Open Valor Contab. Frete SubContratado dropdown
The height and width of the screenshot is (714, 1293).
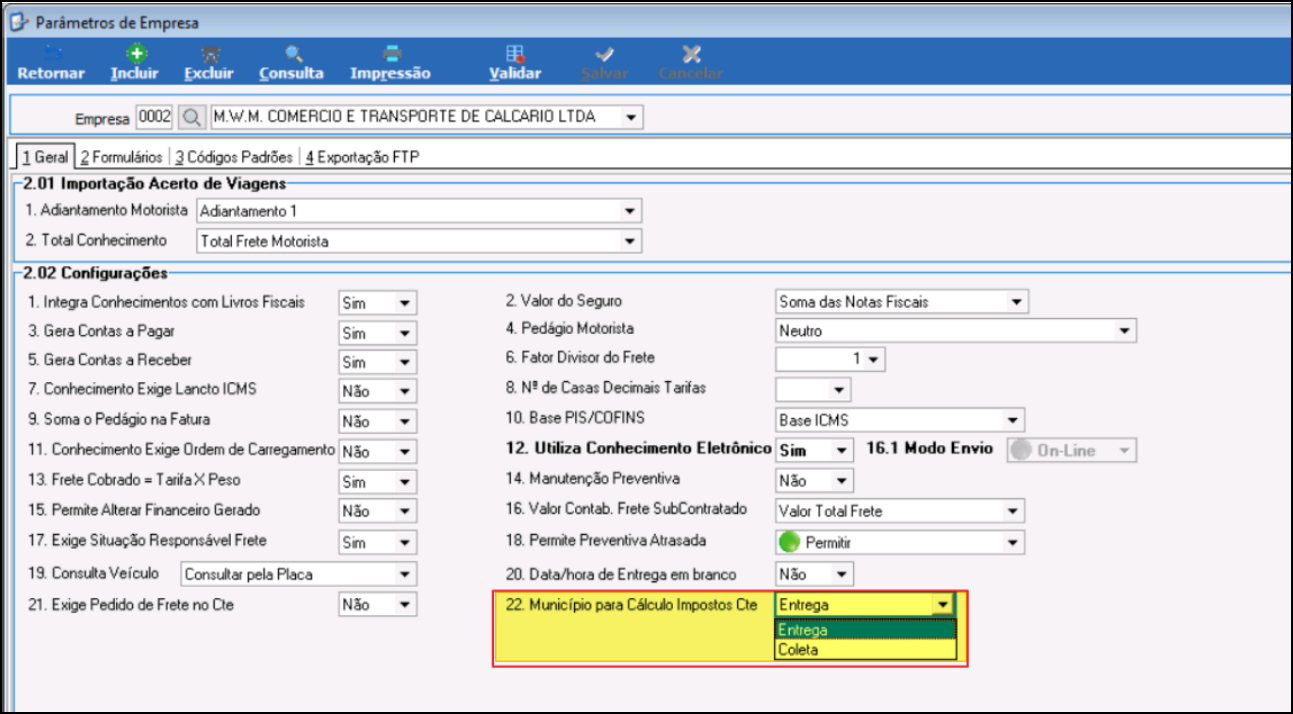click(x=1013, y=511)
